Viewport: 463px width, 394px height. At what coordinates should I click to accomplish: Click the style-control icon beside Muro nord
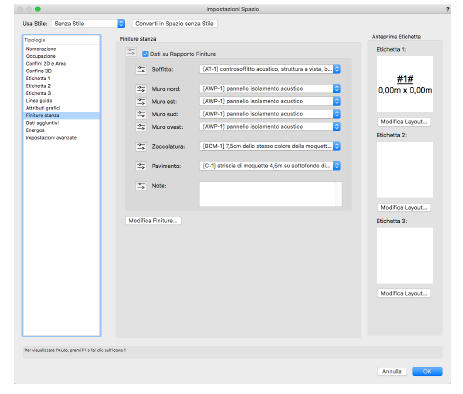141,89
